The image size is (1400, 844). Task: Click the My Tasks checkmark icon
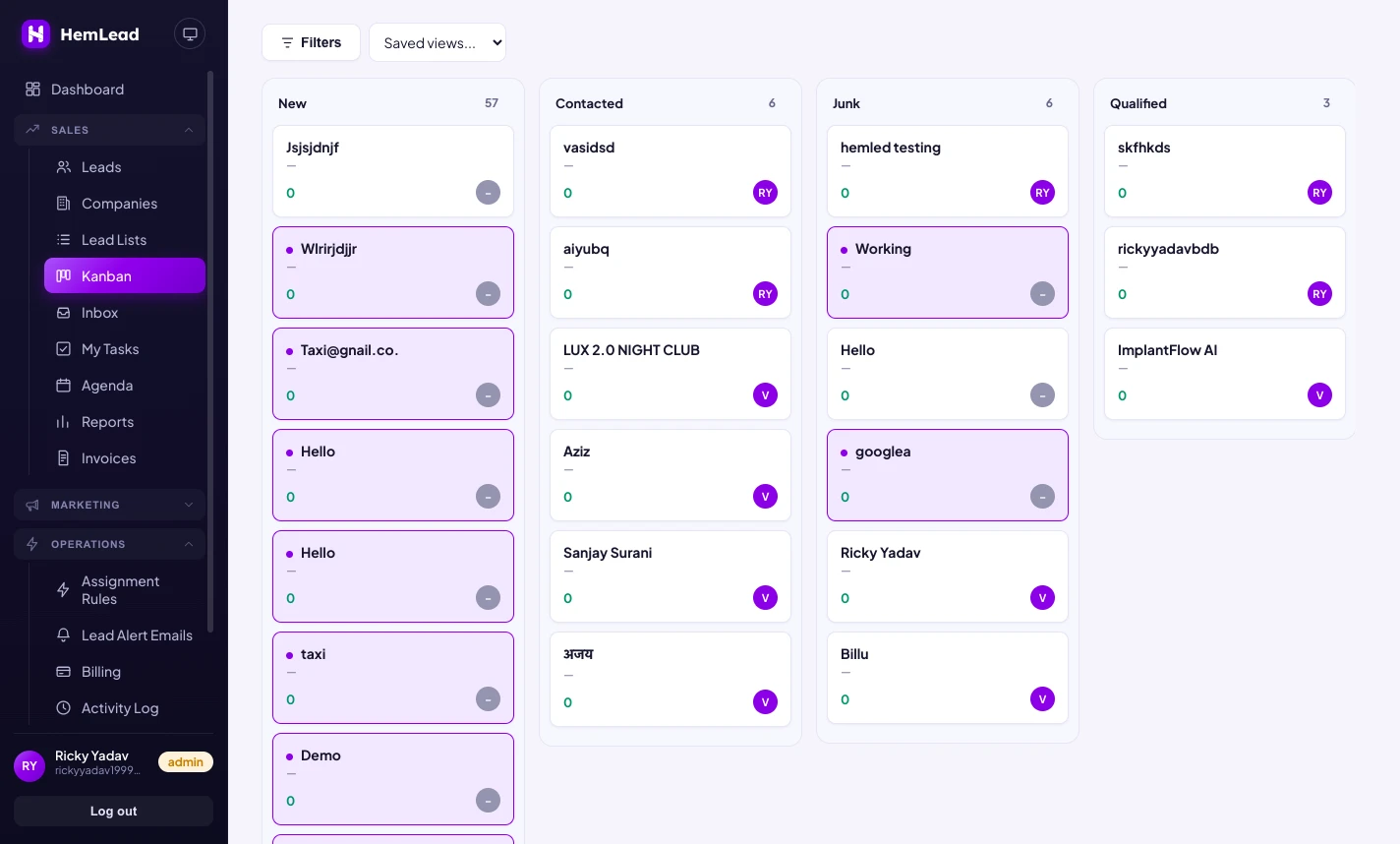click(x=63, y=349)
